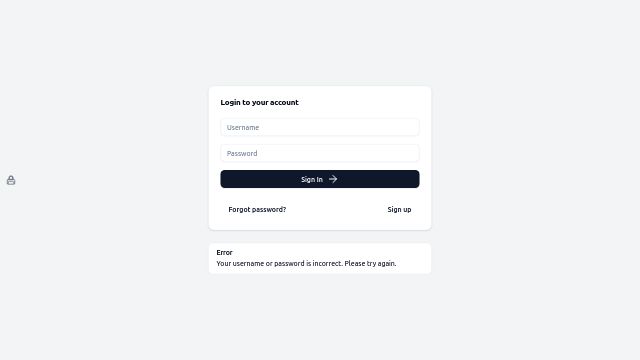The image size is (640, 360).
Task: Click the arrow icon inside Sign In button
Action: coord(333,179)
